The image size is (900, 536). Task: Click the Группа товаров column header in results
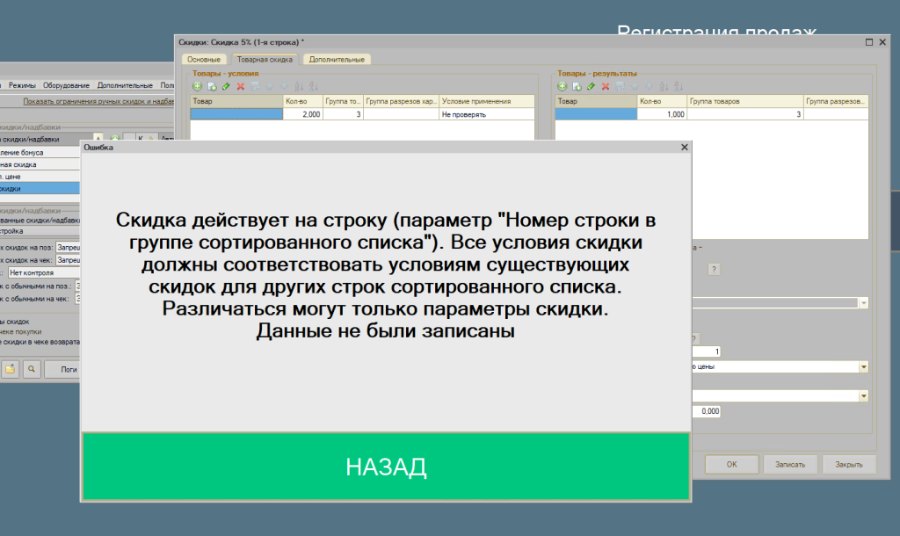pyautogui.click(x=745, y=101)
